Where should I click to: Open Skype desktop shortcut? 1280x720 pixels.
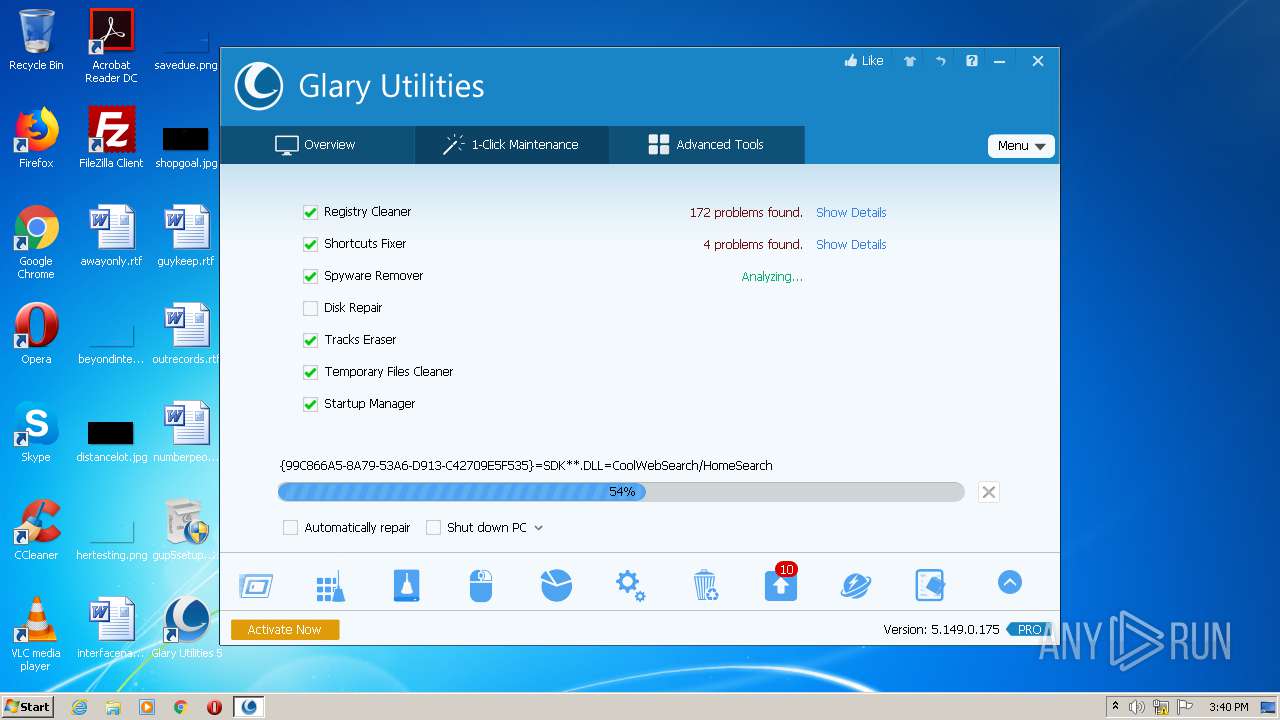[x=36, y=432]
